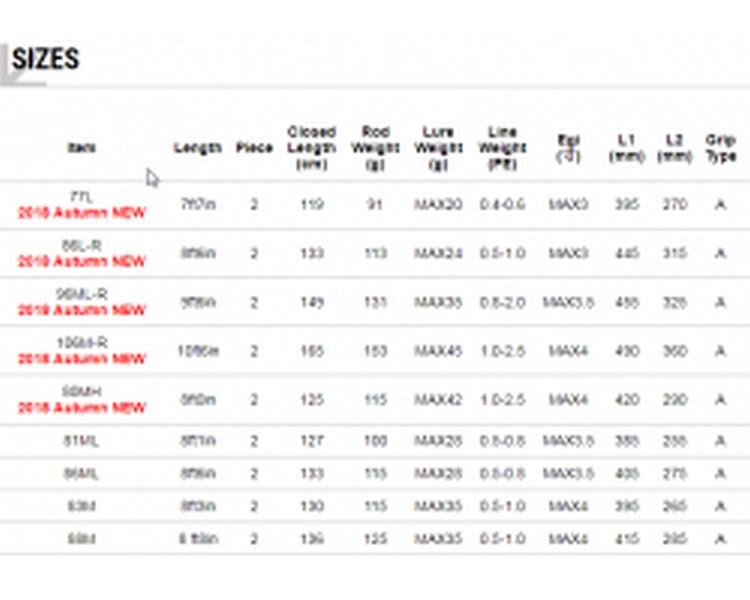This screenshot has height=600, width=750.
Task: Click the closed length value 149
Action: click(312, 302)
